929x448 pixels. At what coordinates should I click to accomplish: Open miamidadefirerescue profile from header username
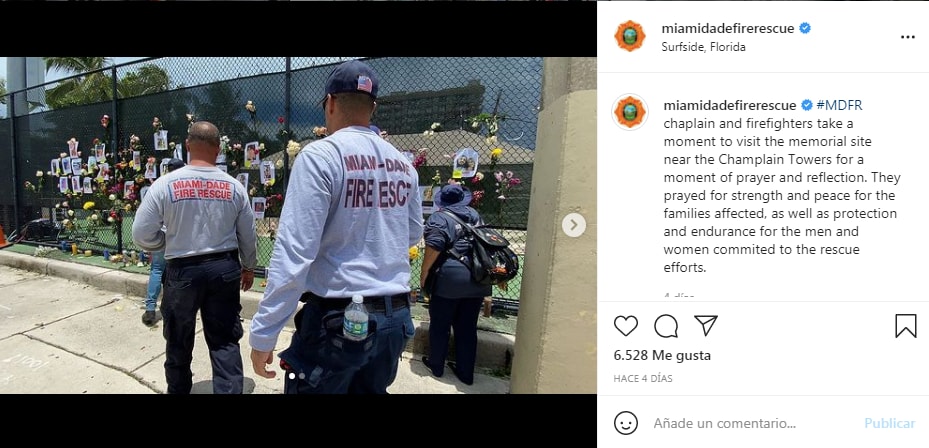pos(728,28)
